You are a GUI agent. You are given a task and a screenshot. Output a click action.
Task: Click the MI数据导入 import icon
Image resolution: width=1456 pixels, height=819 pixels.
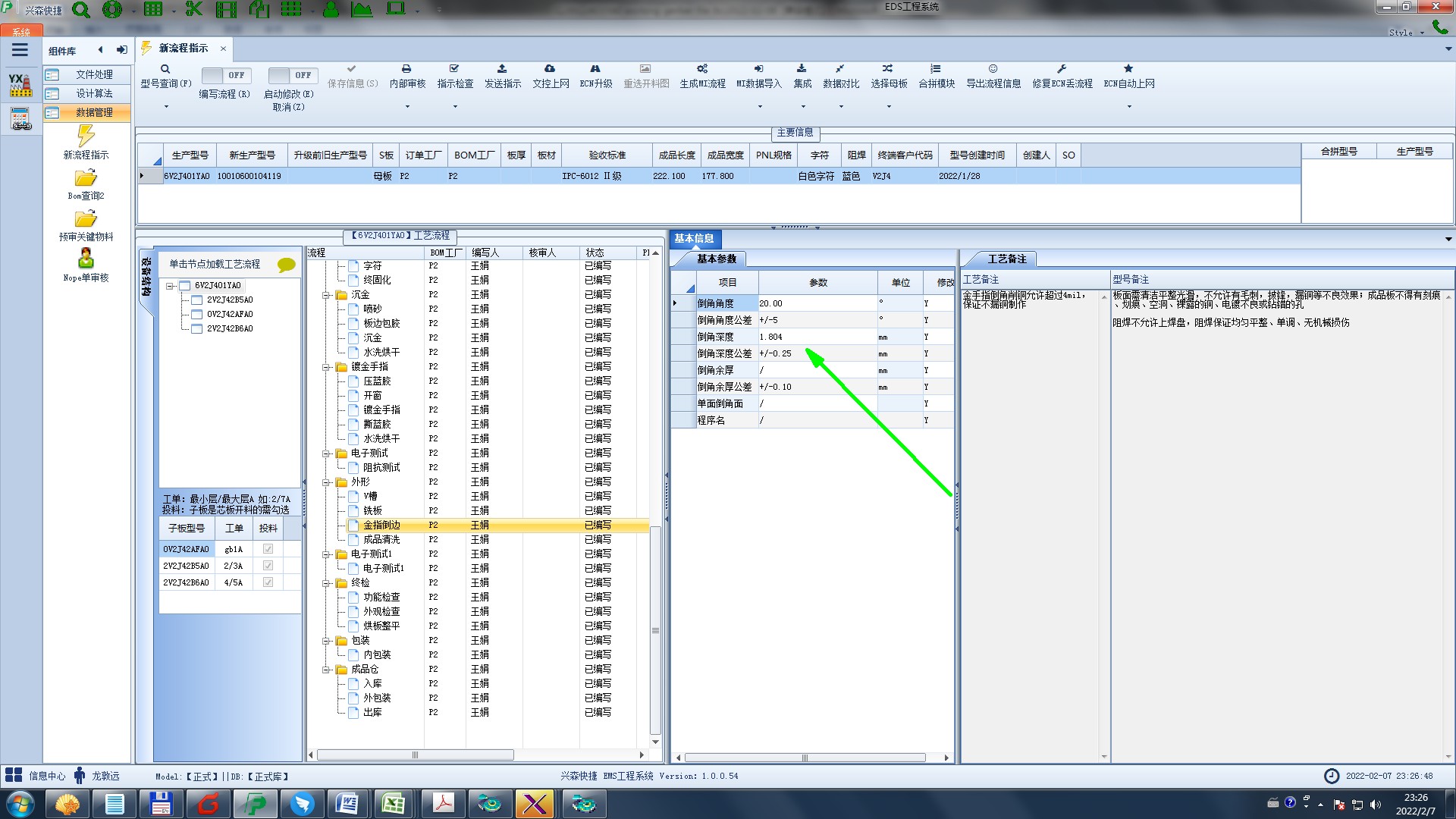click(x=758, y=69)
